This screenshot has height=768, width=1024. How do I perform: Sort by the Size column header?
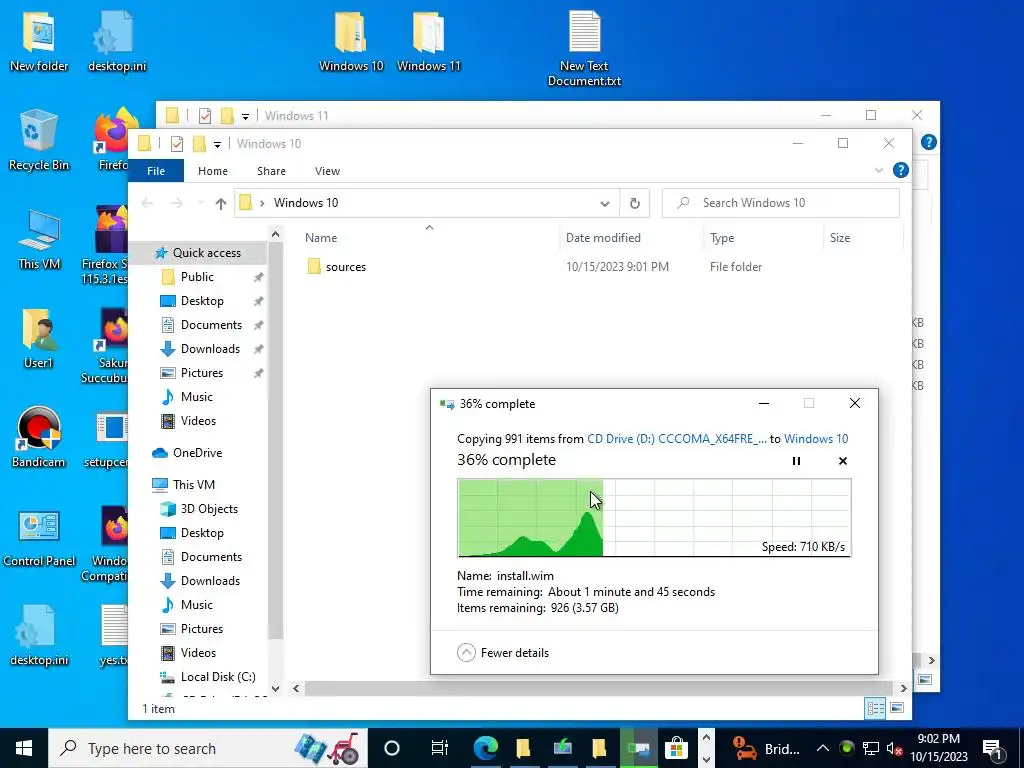[863, 238]
